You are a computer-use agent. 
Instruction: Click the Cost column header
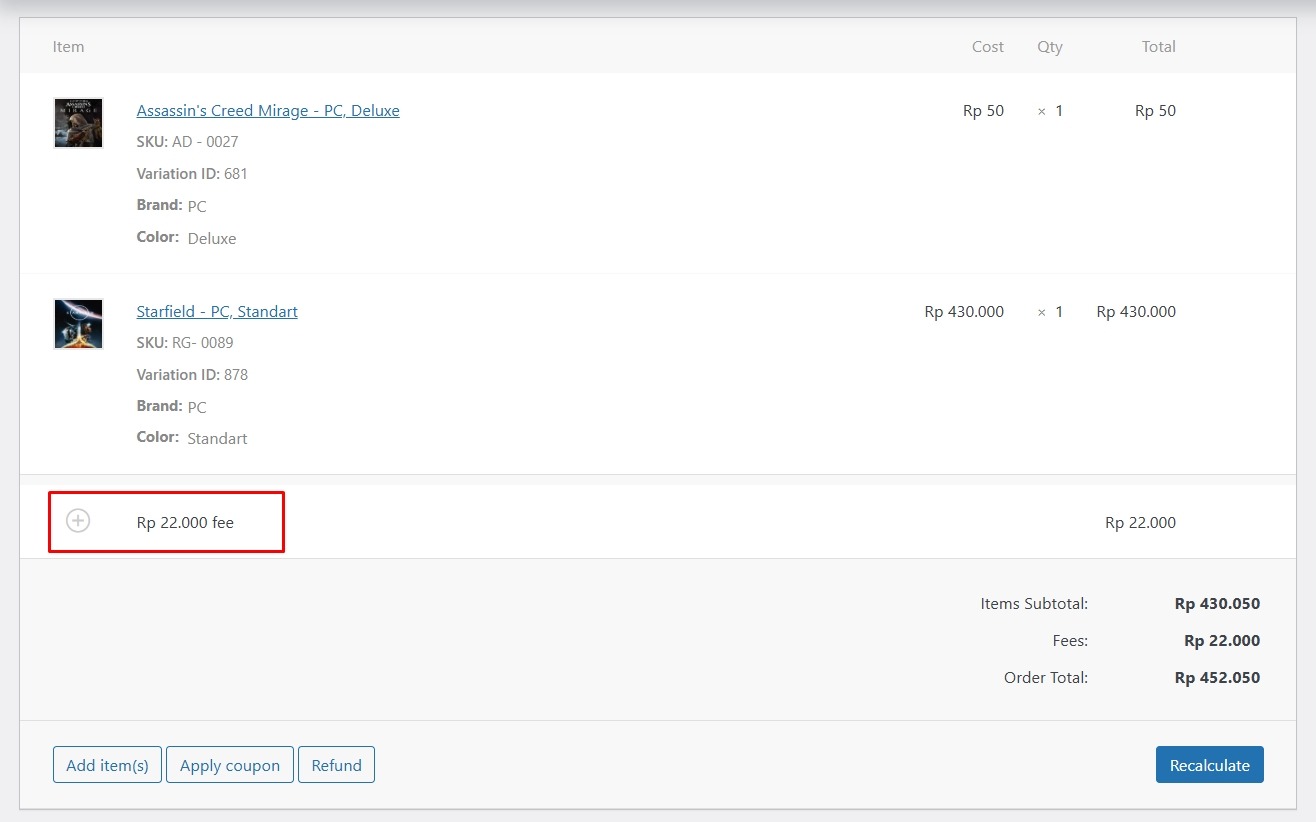pos(988,47)
